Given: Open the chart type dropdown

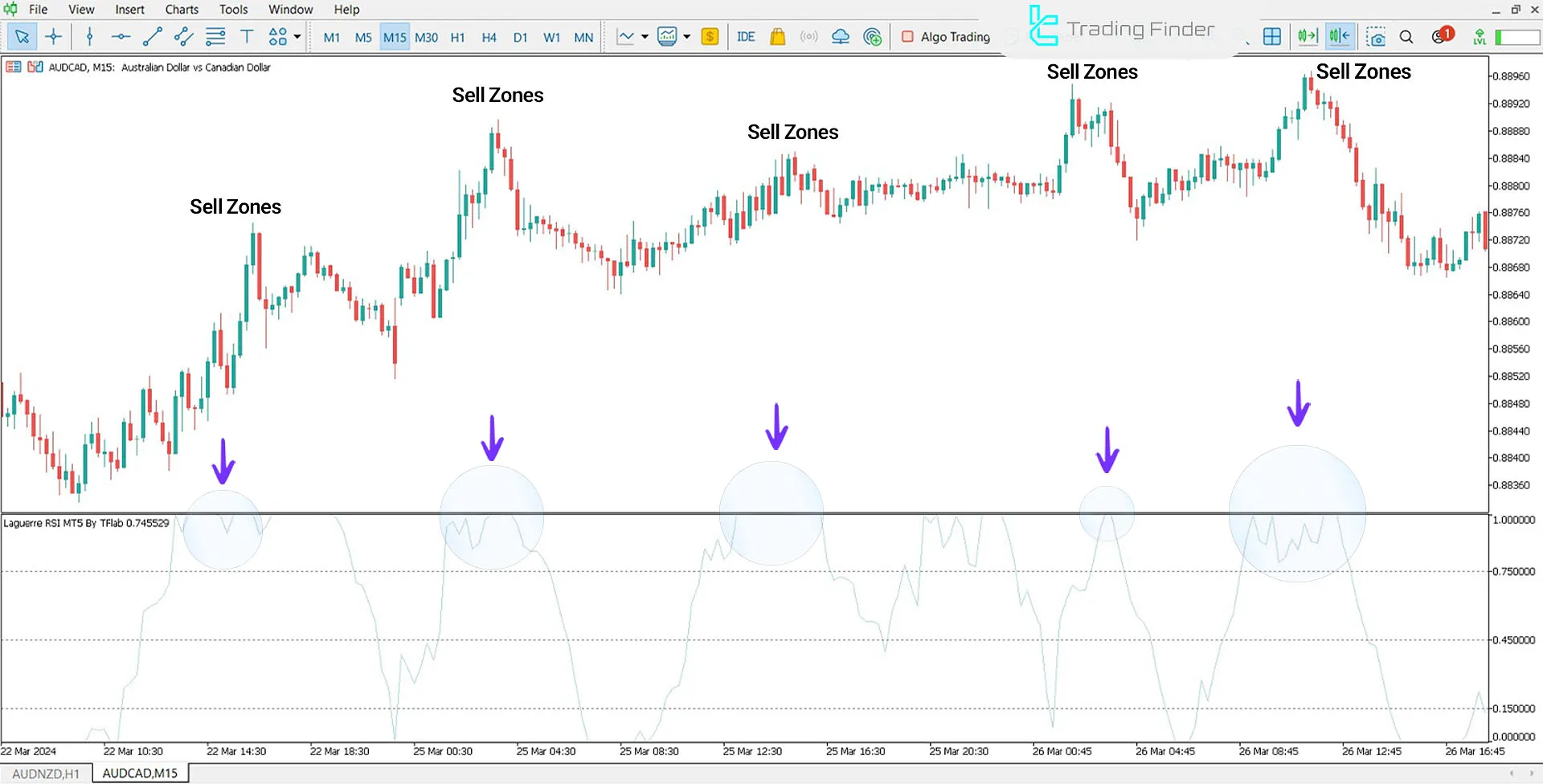Looking at the screenshot, I should coord(643,36).
